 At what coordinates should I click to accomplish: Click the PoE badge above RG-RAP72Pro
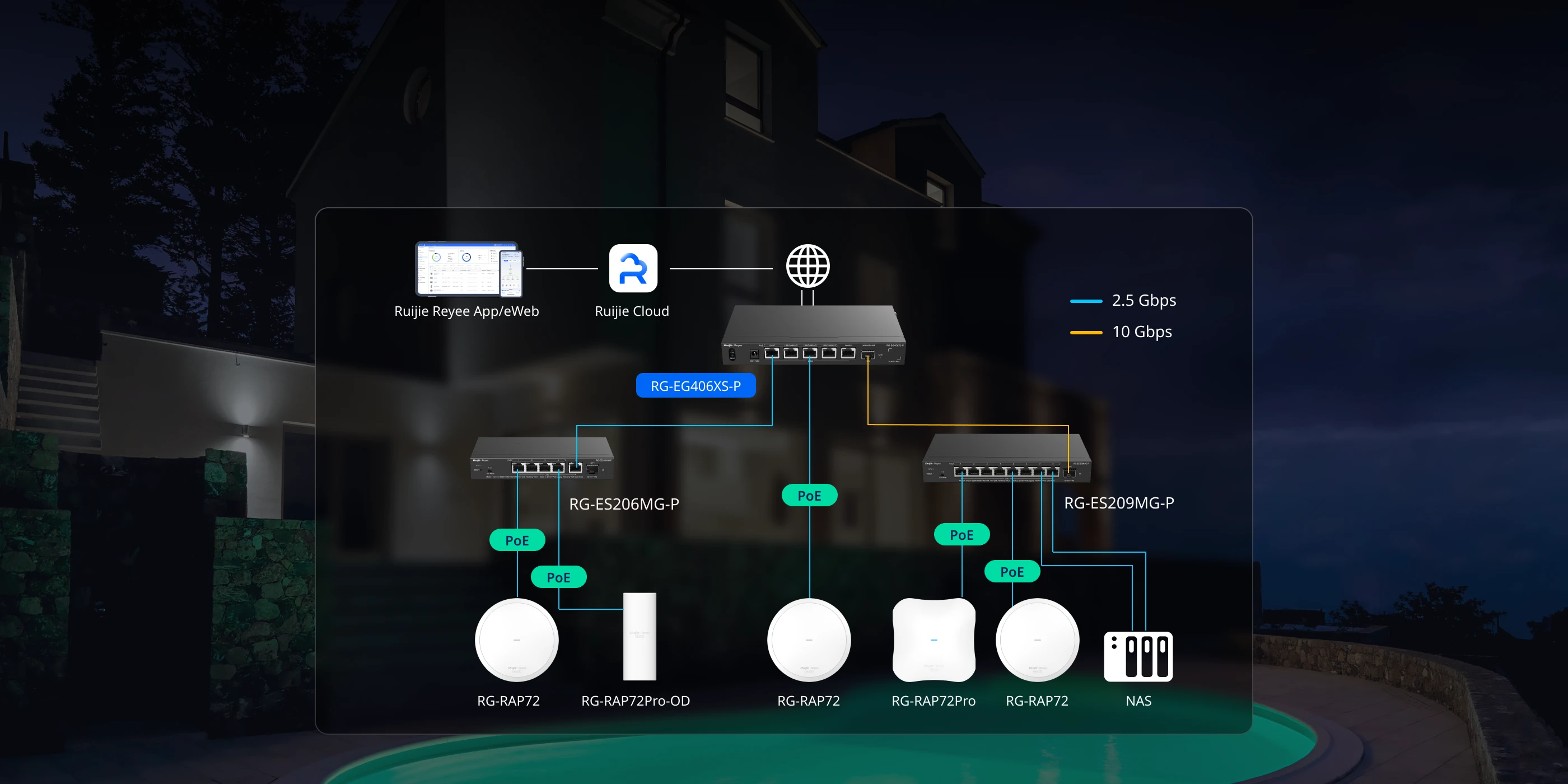961,534
